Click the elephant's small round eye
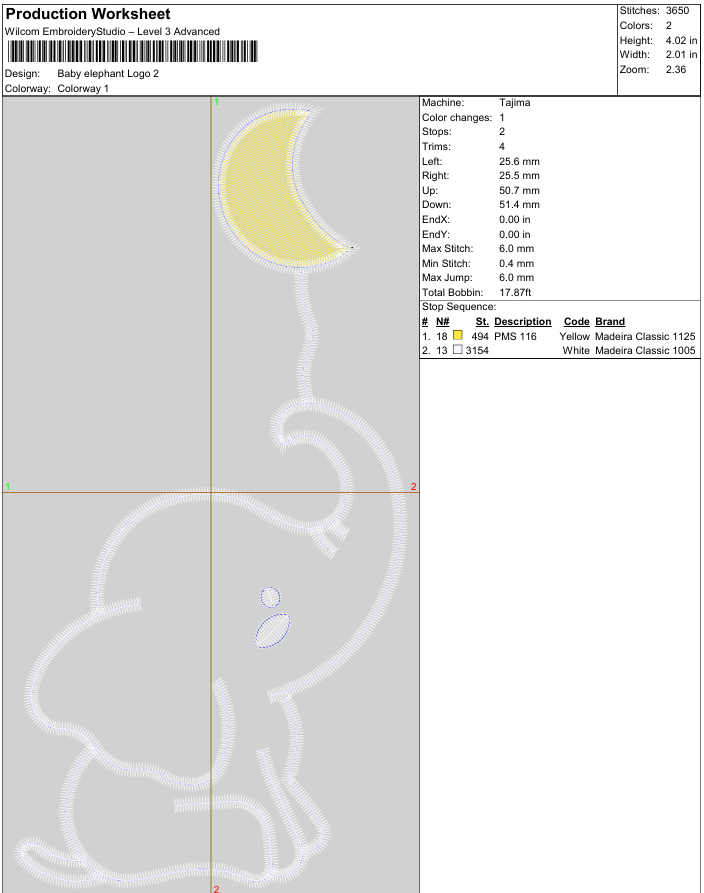 point(270,597)
